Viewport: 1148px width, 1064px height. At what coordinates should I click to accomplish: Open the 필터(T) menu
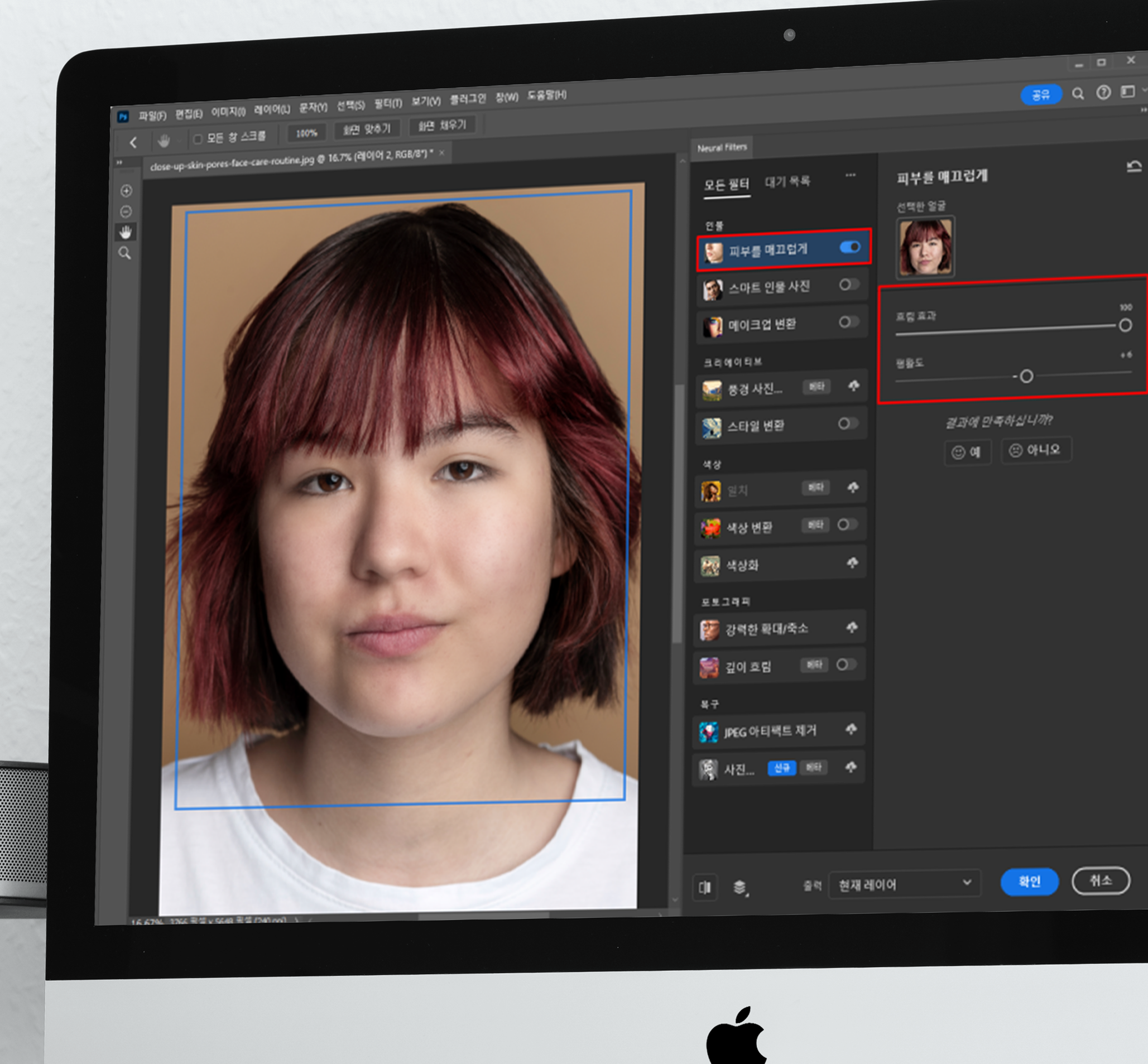(x=388, y=104)
